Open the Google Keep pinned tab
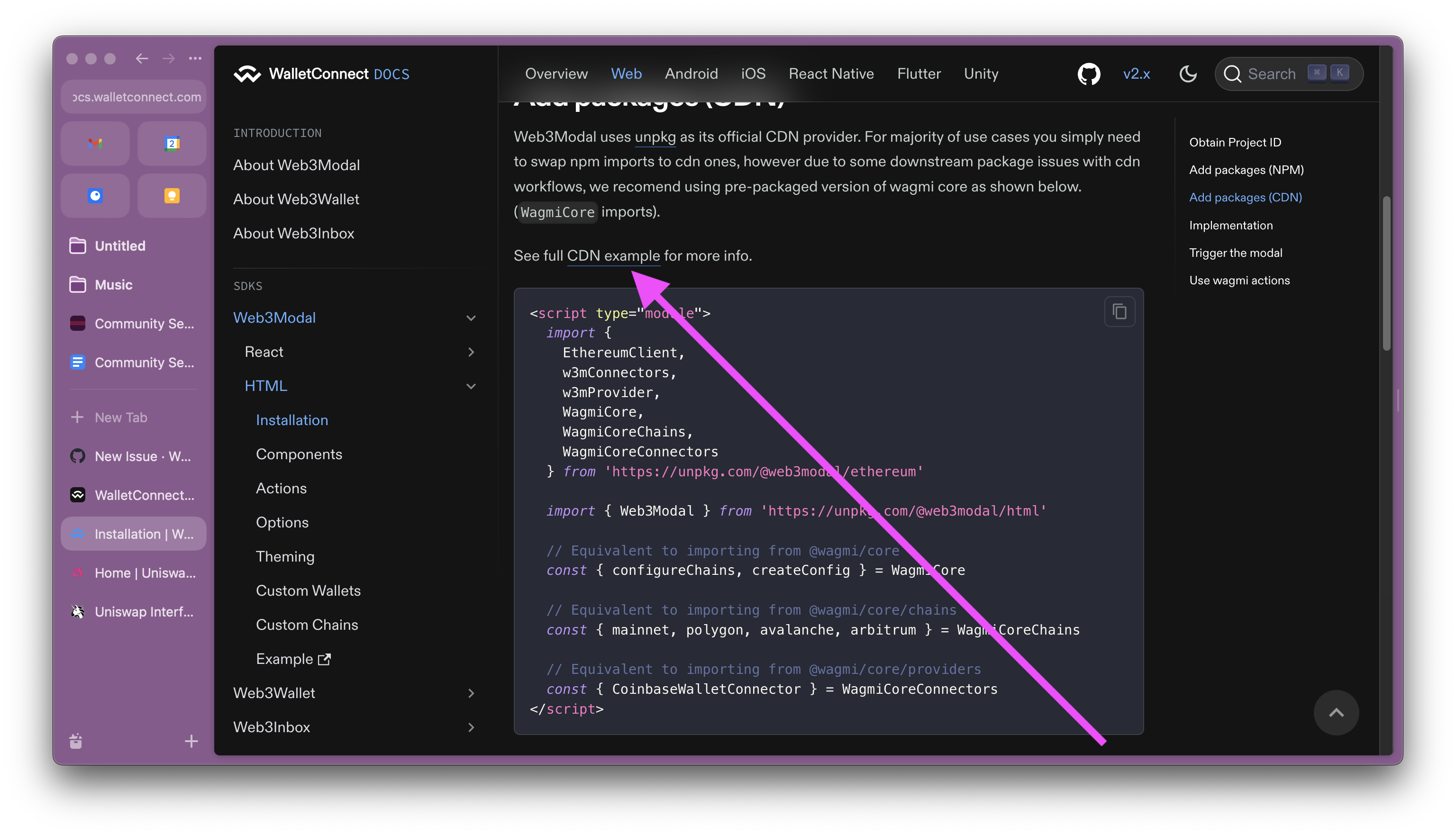Screen dimensions: 1456x835 [172, 195]
